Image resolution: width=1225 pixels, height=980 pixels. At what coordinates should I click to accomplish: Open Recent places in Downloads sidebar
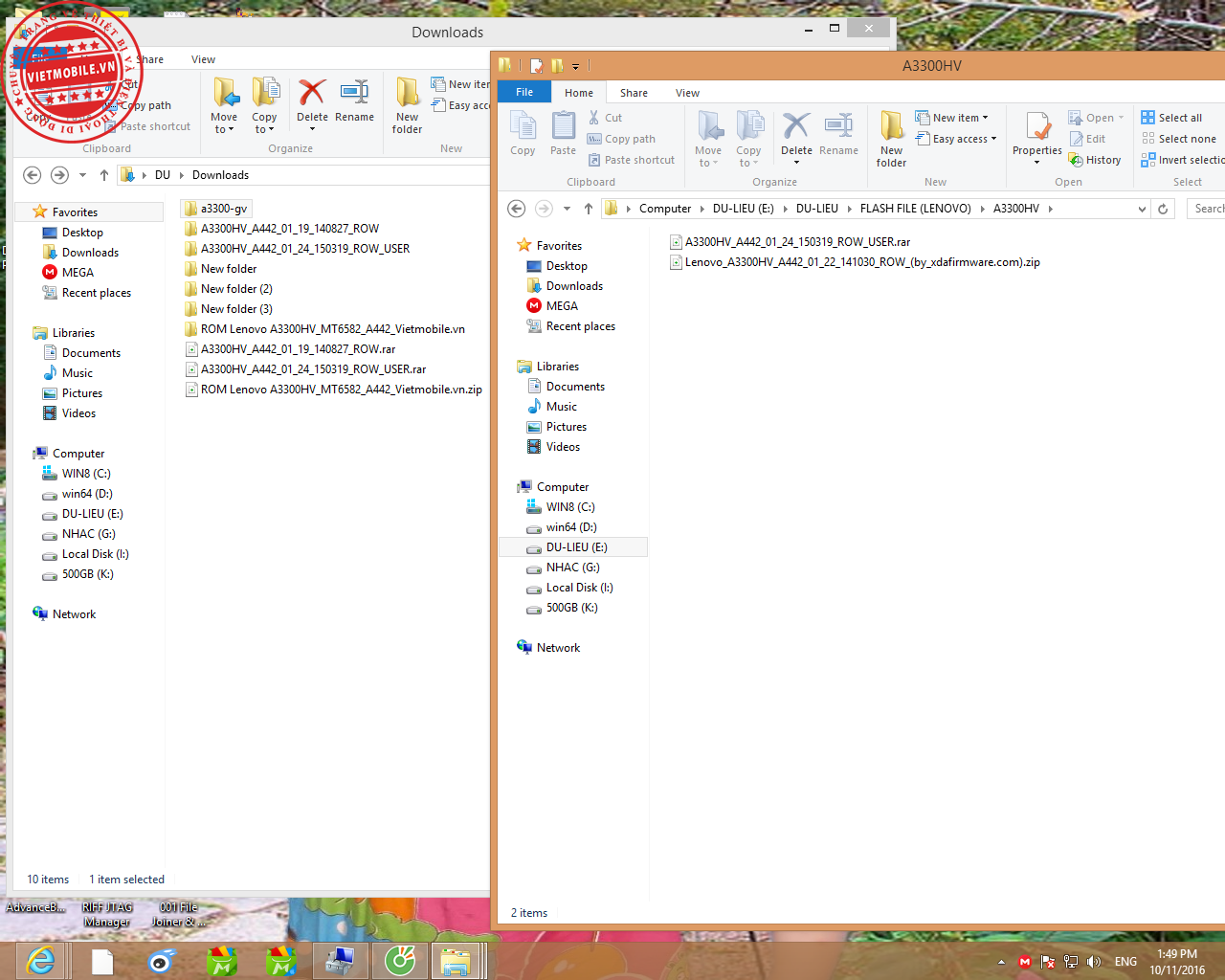click(x=87, y=293)
